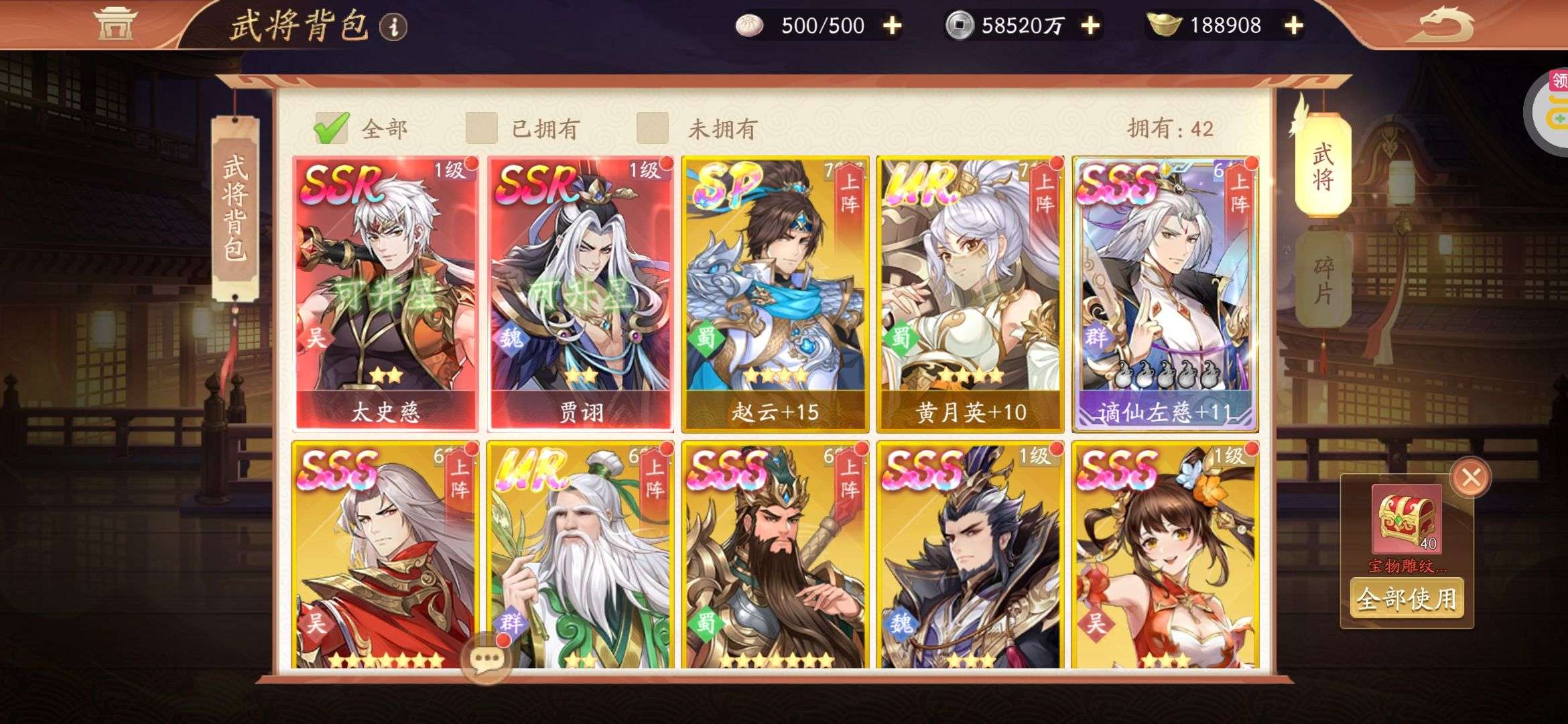Open the chat bubble icon
1568x724 pixels.
[487, 659]
